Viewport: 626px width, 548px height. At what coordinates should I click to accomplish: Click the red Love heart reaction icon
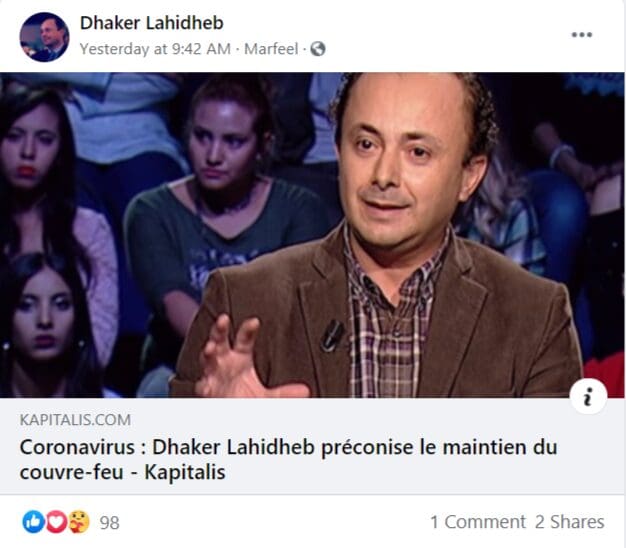[x=56, y=521]
